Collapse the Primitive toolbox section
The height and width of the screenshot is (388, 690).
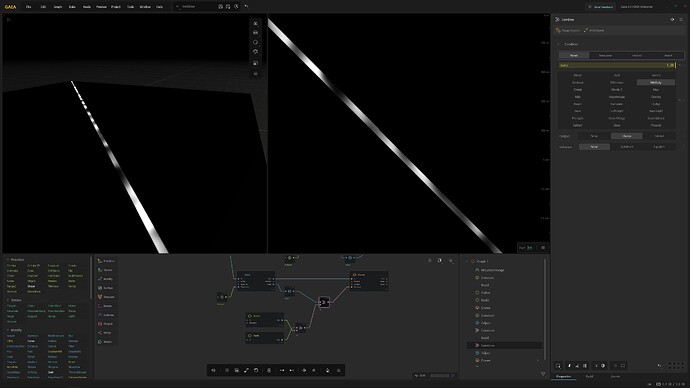pyautogui.click(x=7, y=260)
